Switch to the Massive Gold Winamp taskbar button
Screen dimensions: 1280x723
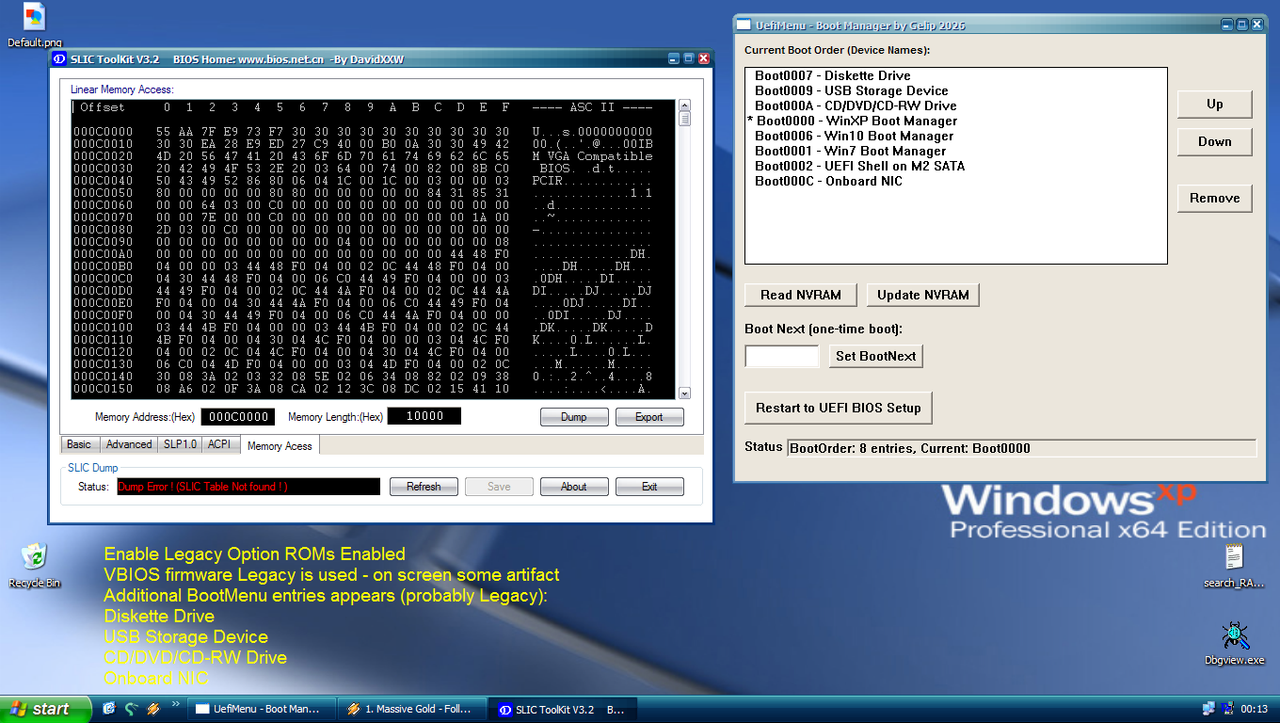(x=410, y=709)
